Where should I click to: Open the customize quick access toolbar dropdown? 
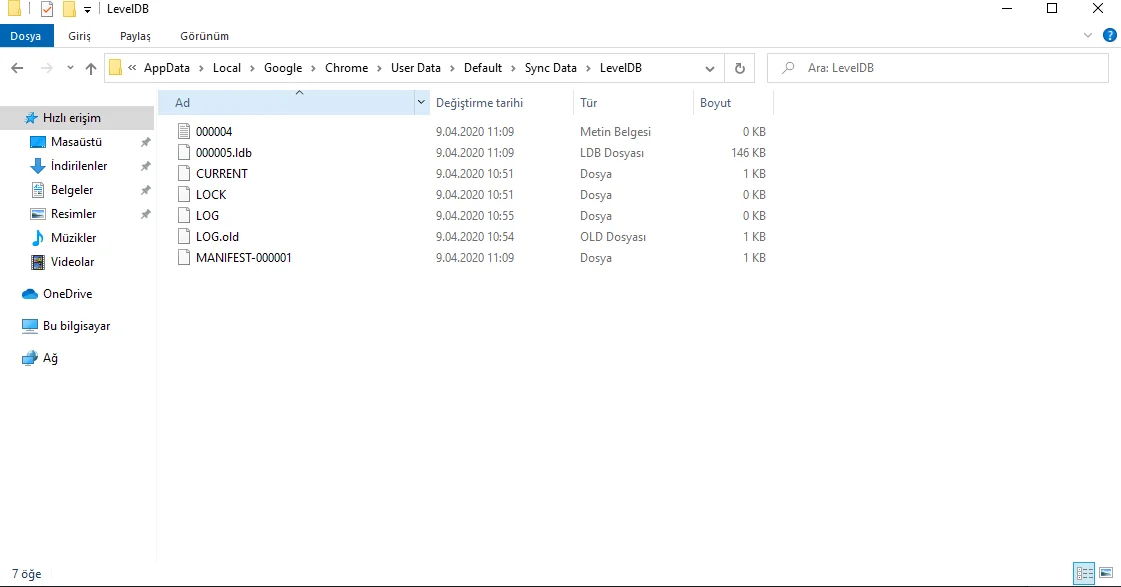pyautogui.click(x=88, y=9)
